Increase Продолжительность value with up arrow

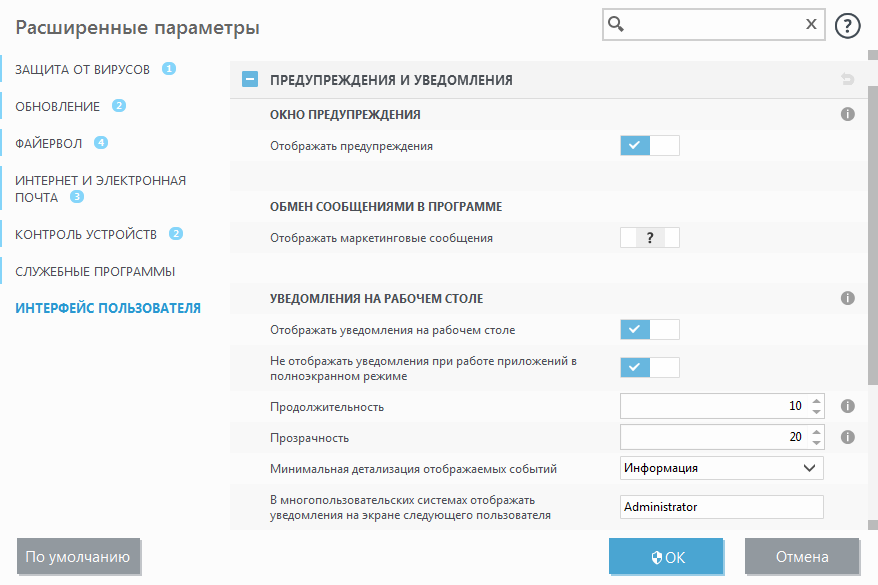click(x=816, y=401)
